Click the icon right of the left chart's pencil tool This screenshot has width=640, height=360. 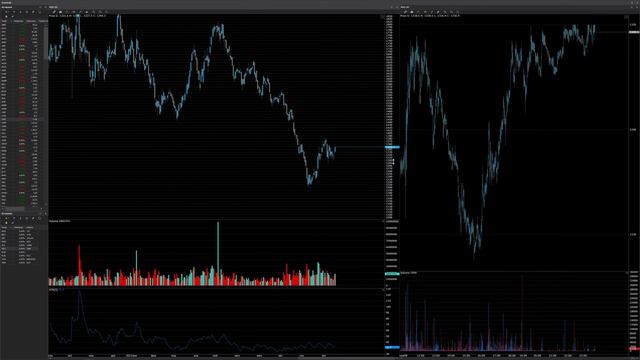tap(60, 12)
